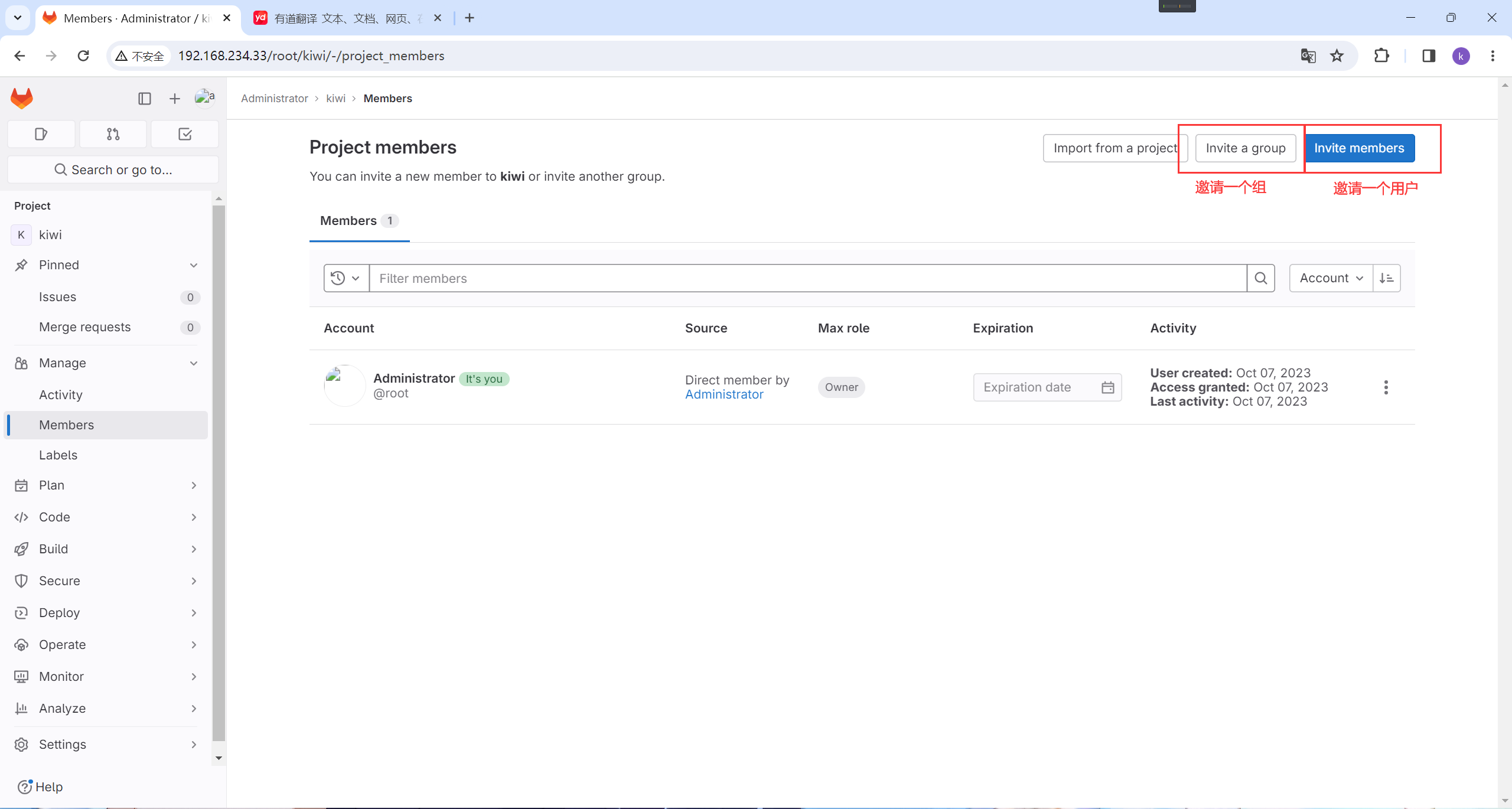Click the Administrator source link
Viewport: 1512px width, 809px height.
[724, 394]
